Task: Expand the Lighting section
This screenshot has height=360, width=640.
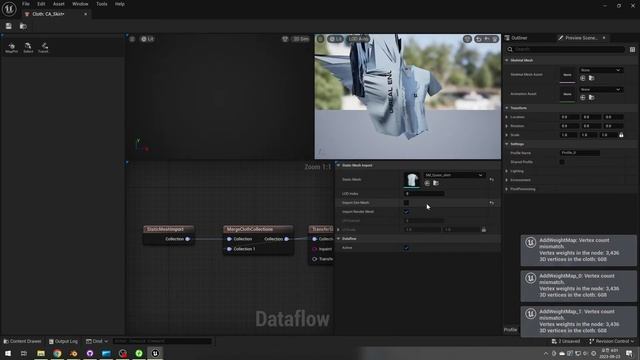Action: (x=507, y=171)
